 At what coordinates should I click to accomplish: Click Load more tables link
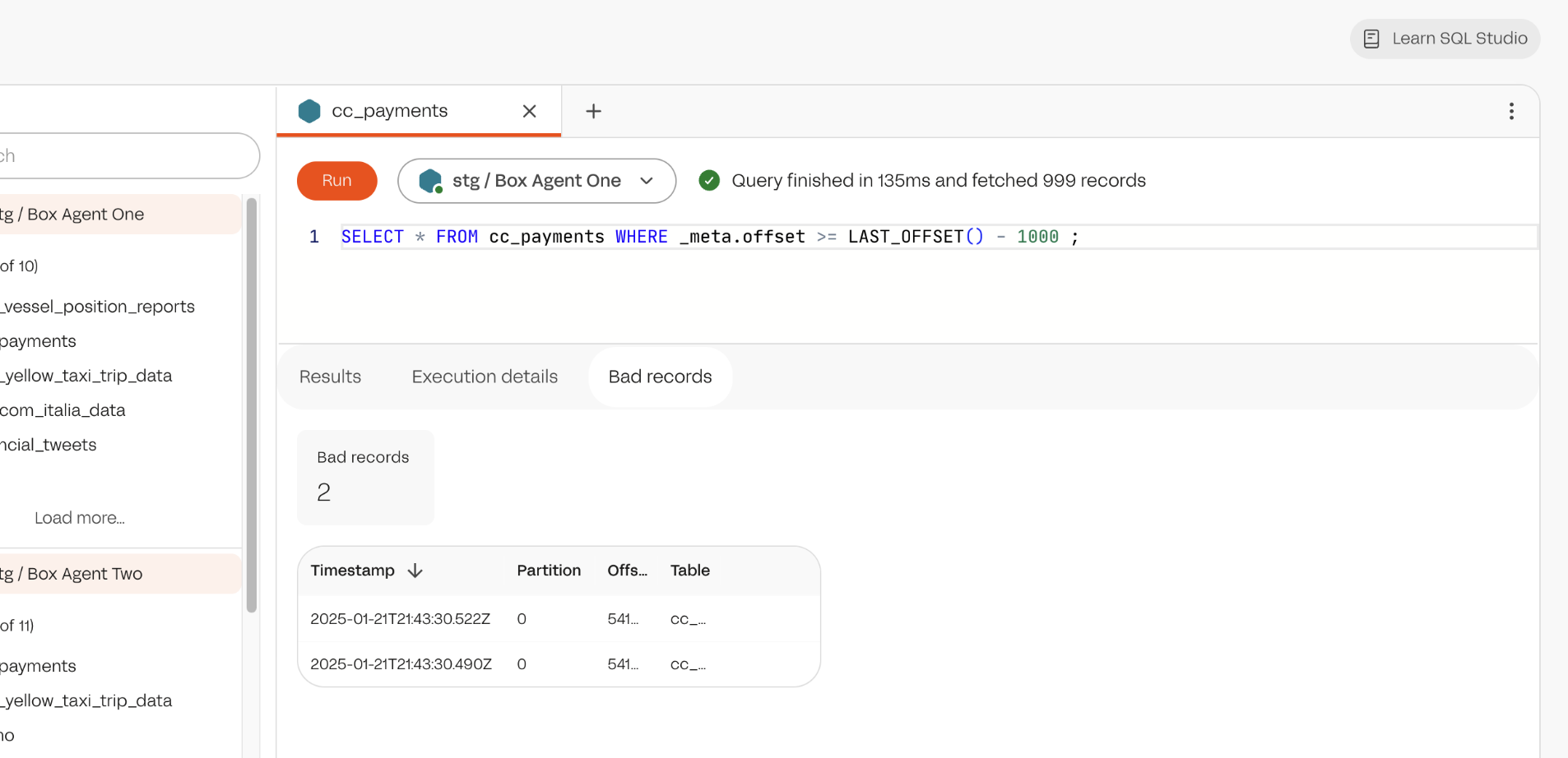click(80, 518)
